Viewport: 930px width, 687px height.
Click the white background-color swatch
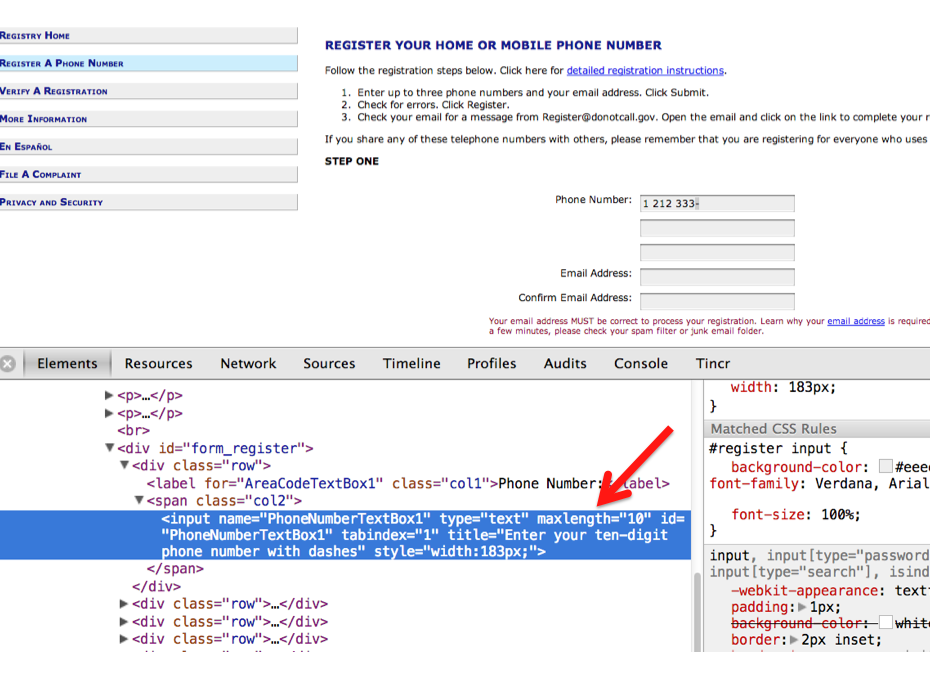click(885, 624)
